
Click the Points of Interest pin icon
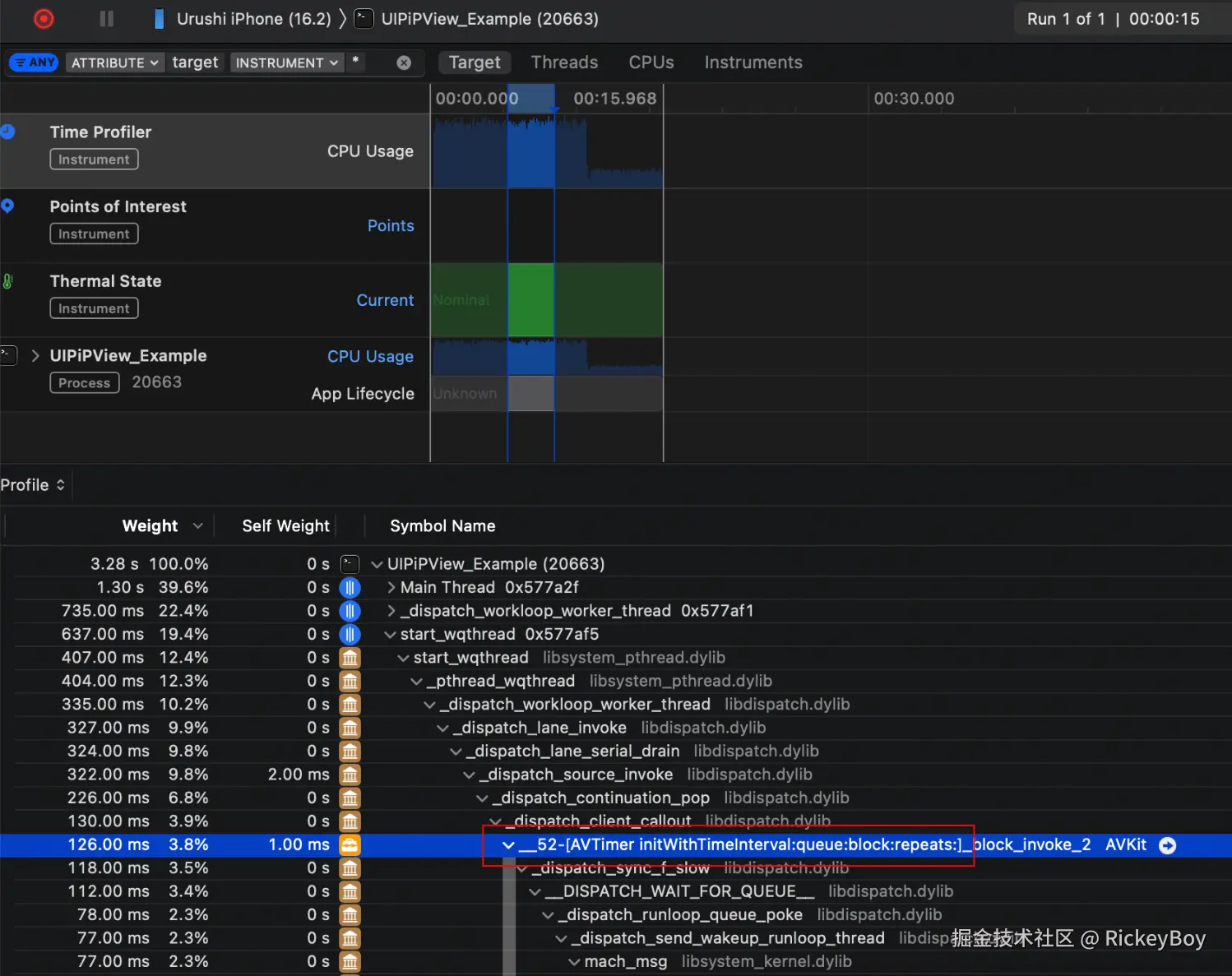tap(7, 206)
